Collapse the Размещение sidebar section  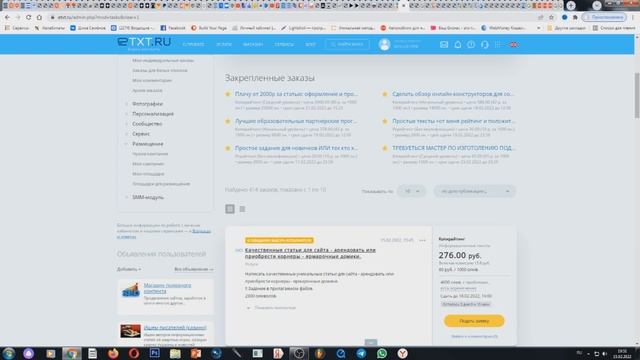click(x=147, y=144)
